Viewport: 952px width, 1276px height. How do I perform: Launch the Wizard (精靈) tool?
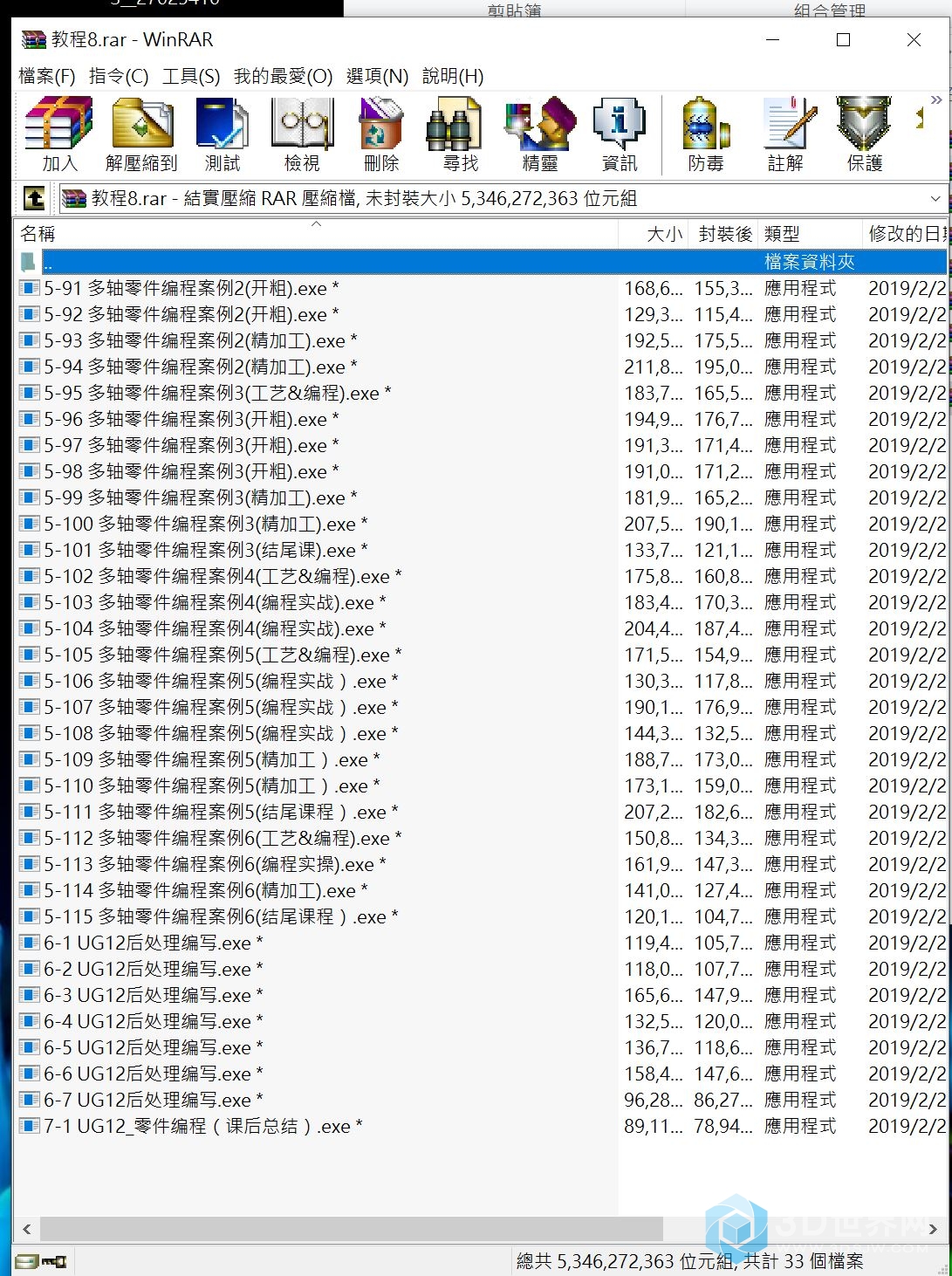coord(540,134)
